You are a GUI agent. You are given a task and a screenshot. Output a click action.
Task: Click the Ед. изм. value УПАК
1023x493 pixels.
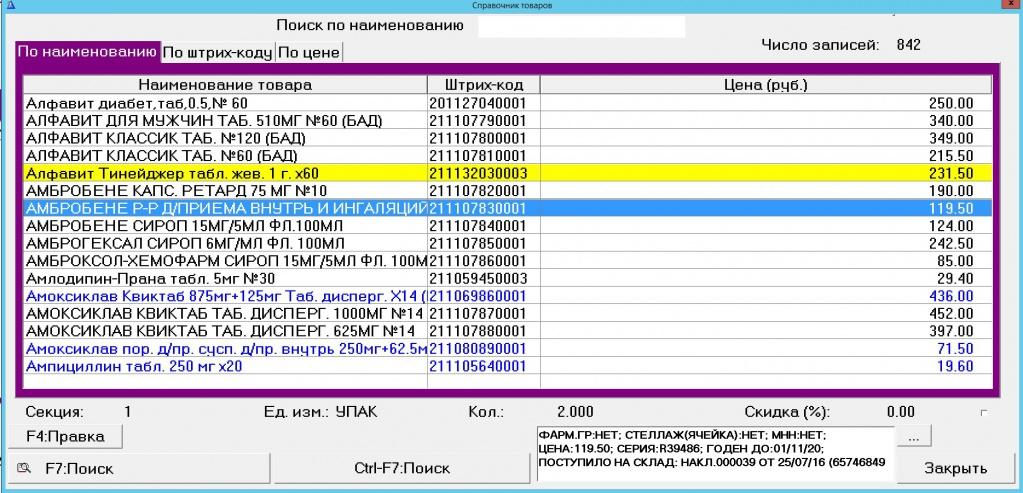(356, 412)
